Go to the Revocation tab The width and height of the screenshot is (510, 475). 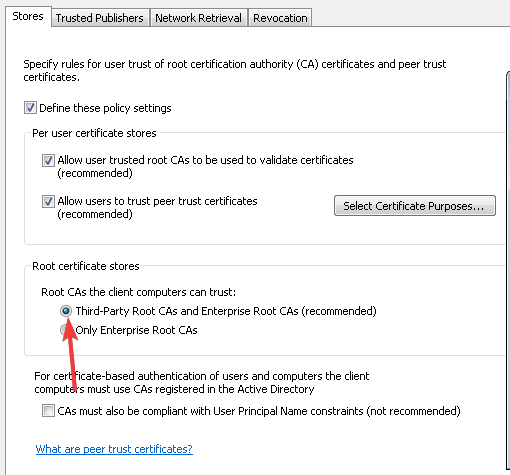280,18
